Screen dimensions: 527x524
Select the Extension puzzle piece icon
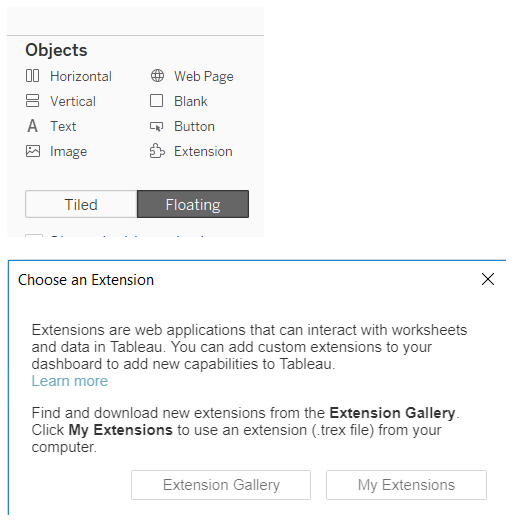[157, 151]
